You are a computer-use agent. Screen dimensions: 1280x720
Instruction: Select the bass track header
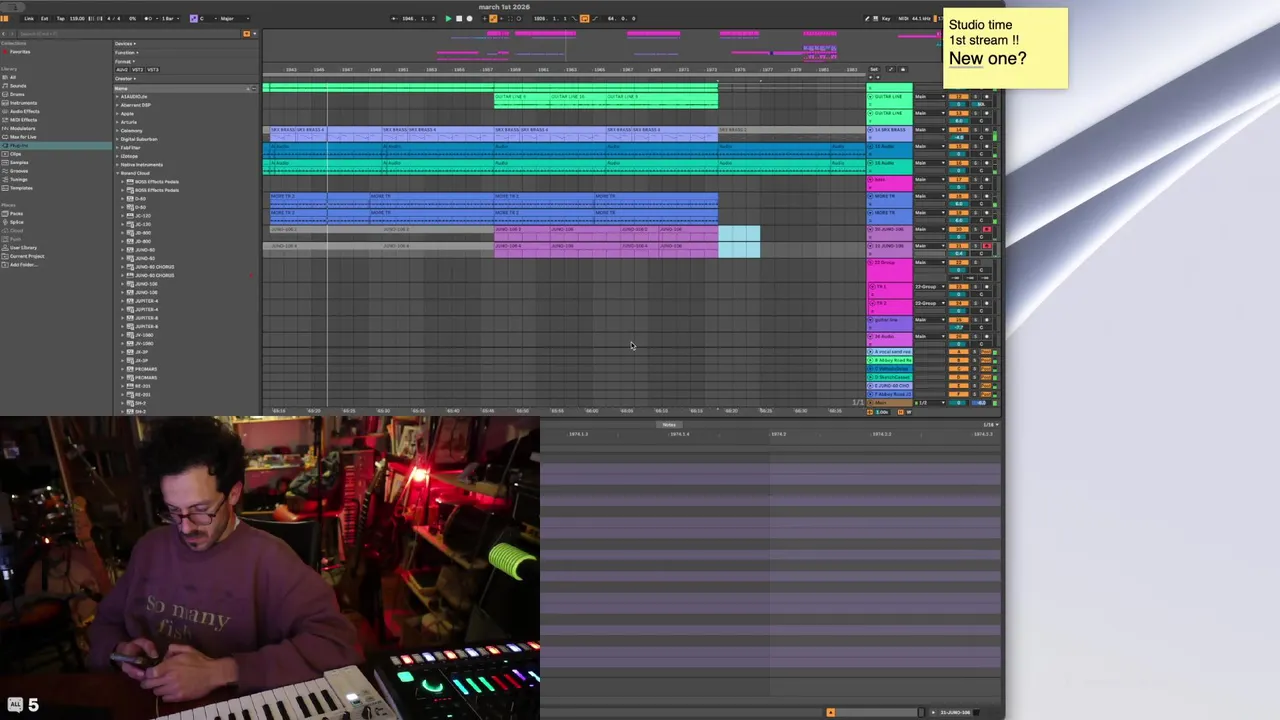889,183
